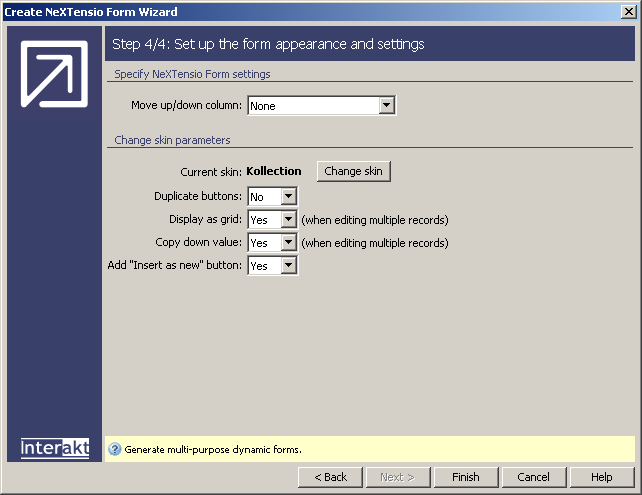Click Finish to complete the wizard

465,477
